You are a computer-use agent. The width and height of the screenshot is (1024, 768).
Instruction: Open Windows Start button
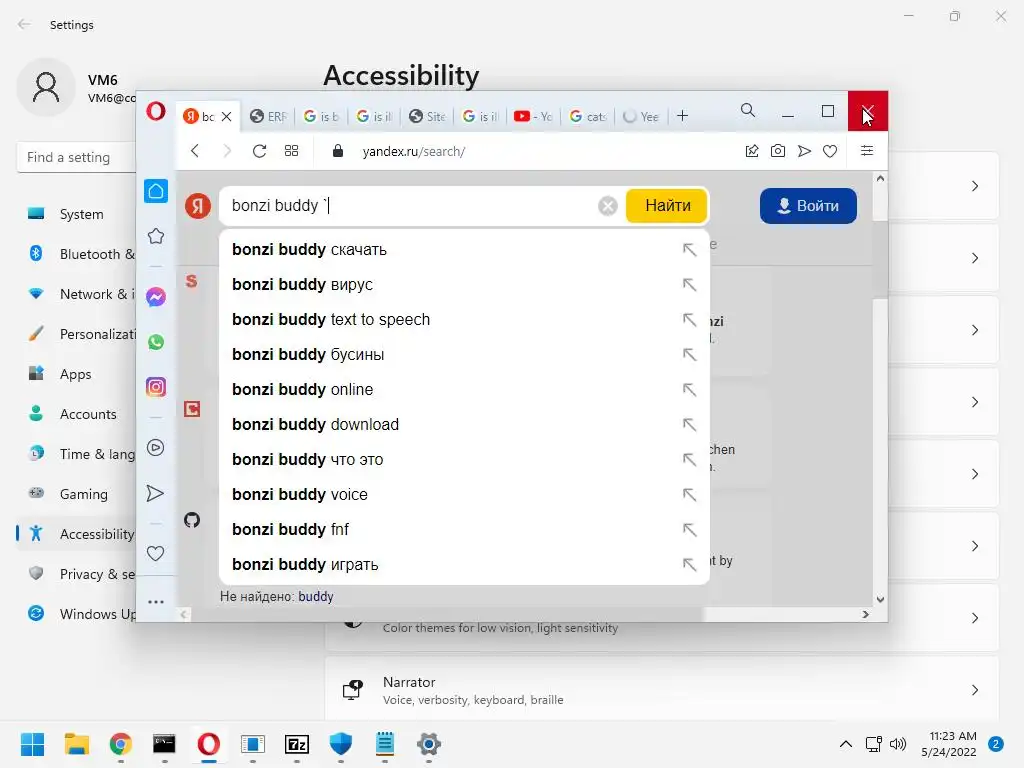(33, 744)
